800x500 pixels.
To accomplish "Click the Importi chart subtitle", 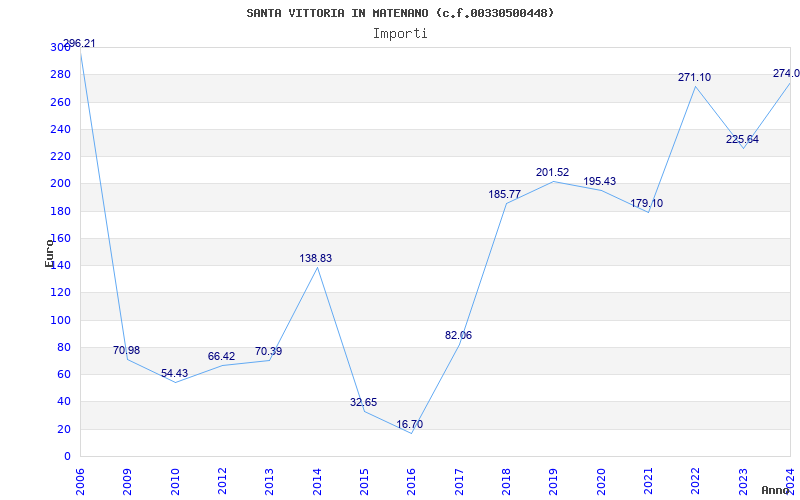I will click(400, 34).
